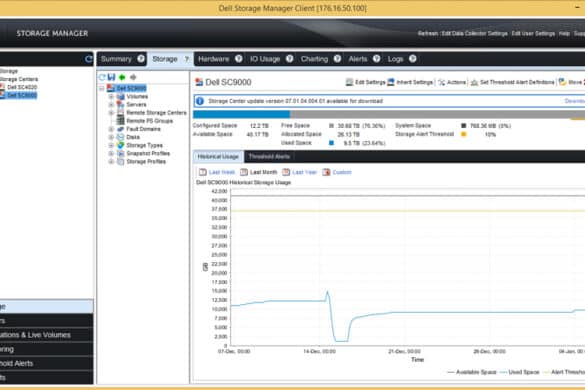Click the refresh icon in the left navigation header
The height and width of the screenshot is (390, 585).
88,59
